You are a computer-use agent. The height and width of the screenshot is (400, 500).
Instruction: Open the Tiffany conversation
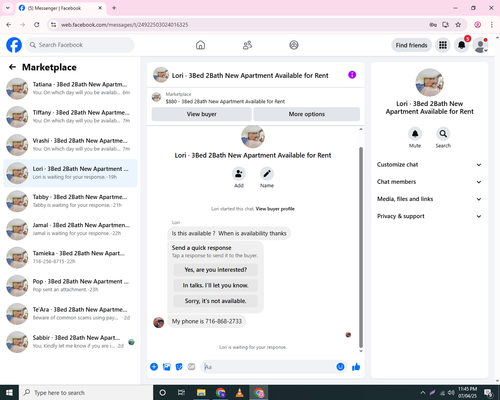(70, 117)
